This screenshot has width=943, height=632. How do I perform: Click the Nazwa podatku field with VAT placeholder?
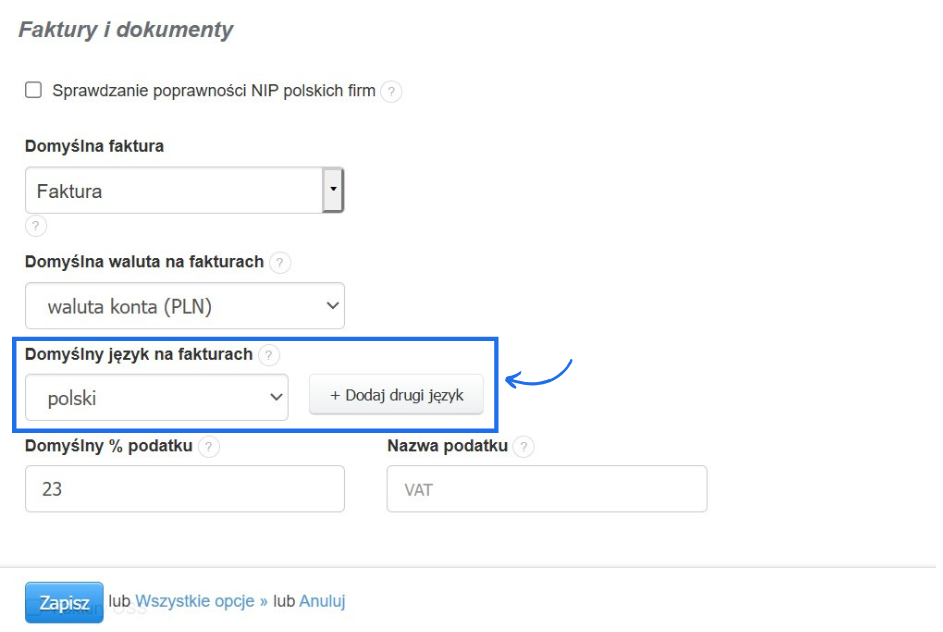pyautogui.click(x=546, y=490)
